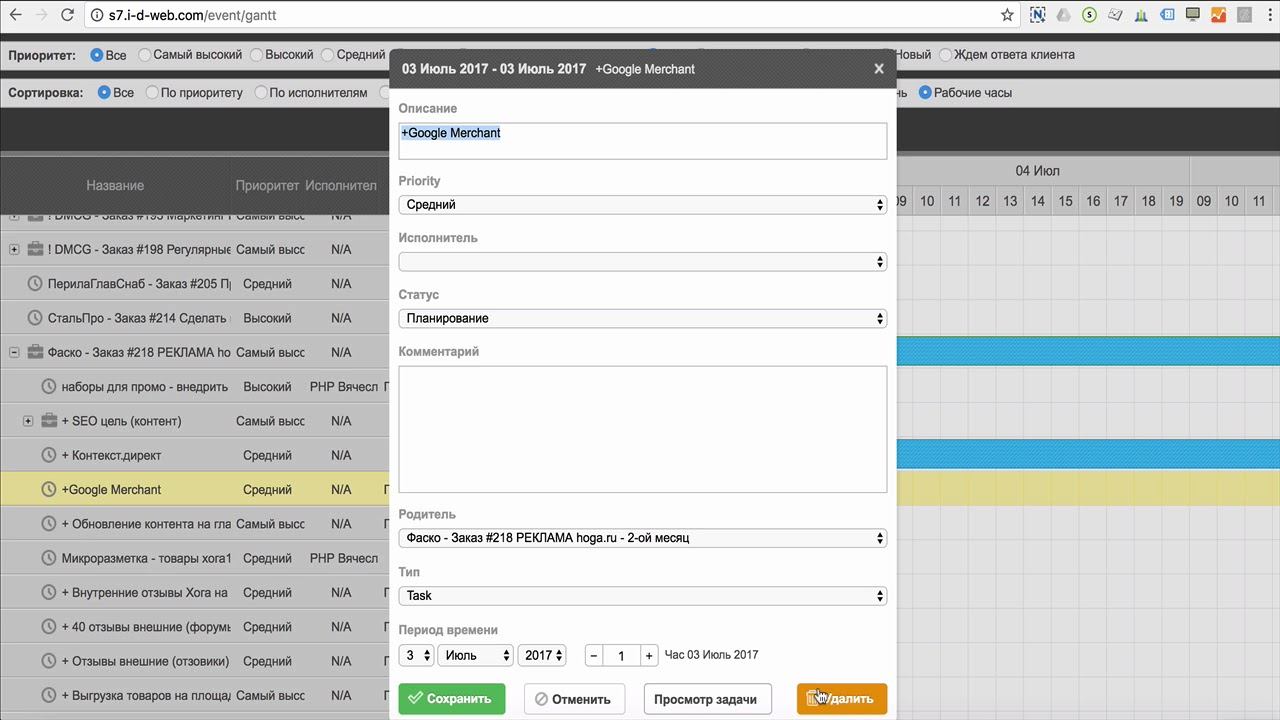
Task: Increase duration with the plus button
Action: (649, 656)
